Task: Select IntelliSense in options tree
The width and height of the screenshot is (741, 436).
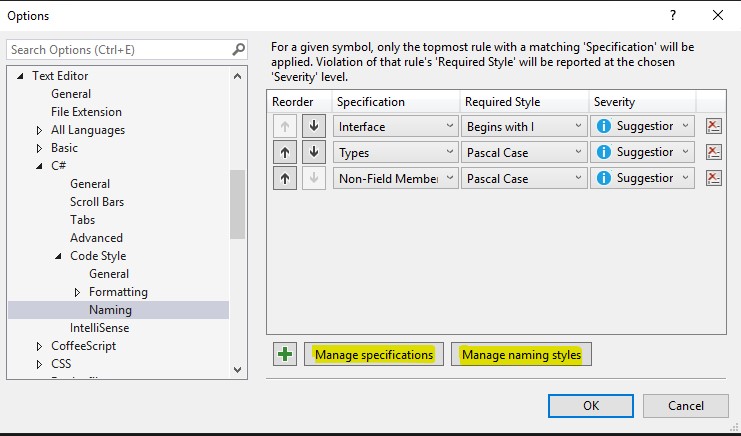Action: click(x=97, y=328)
